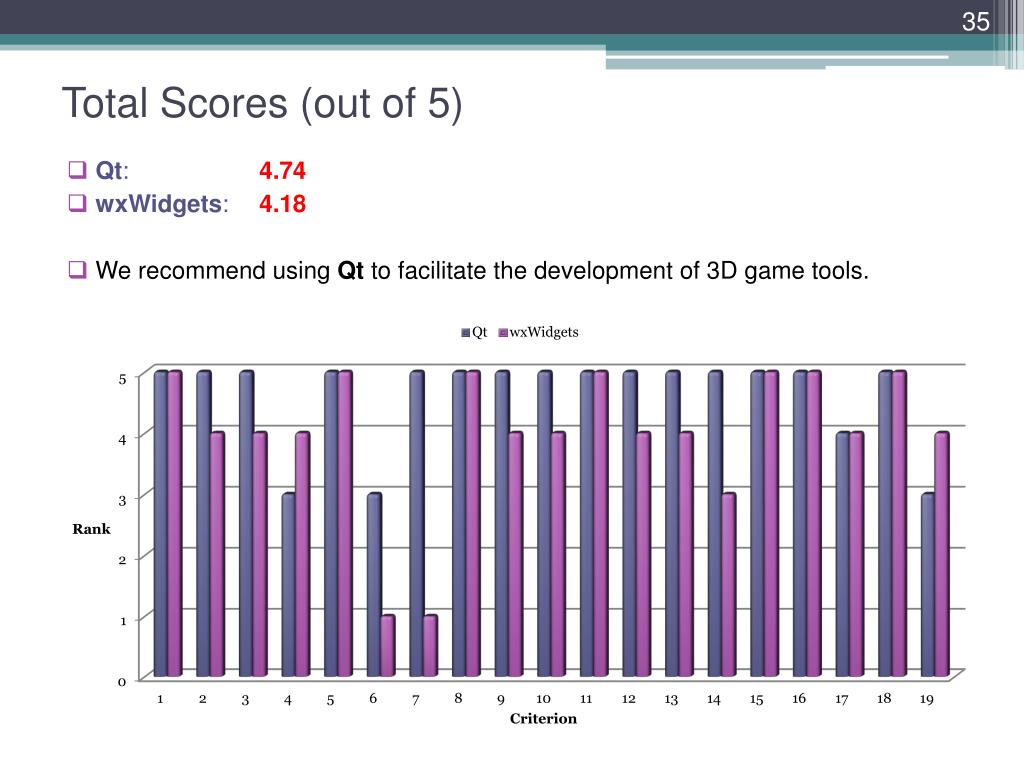Click the y-axis tick label 5
Screen dimensions: 1024x768
pyautogui.click(x=122, y=379)
